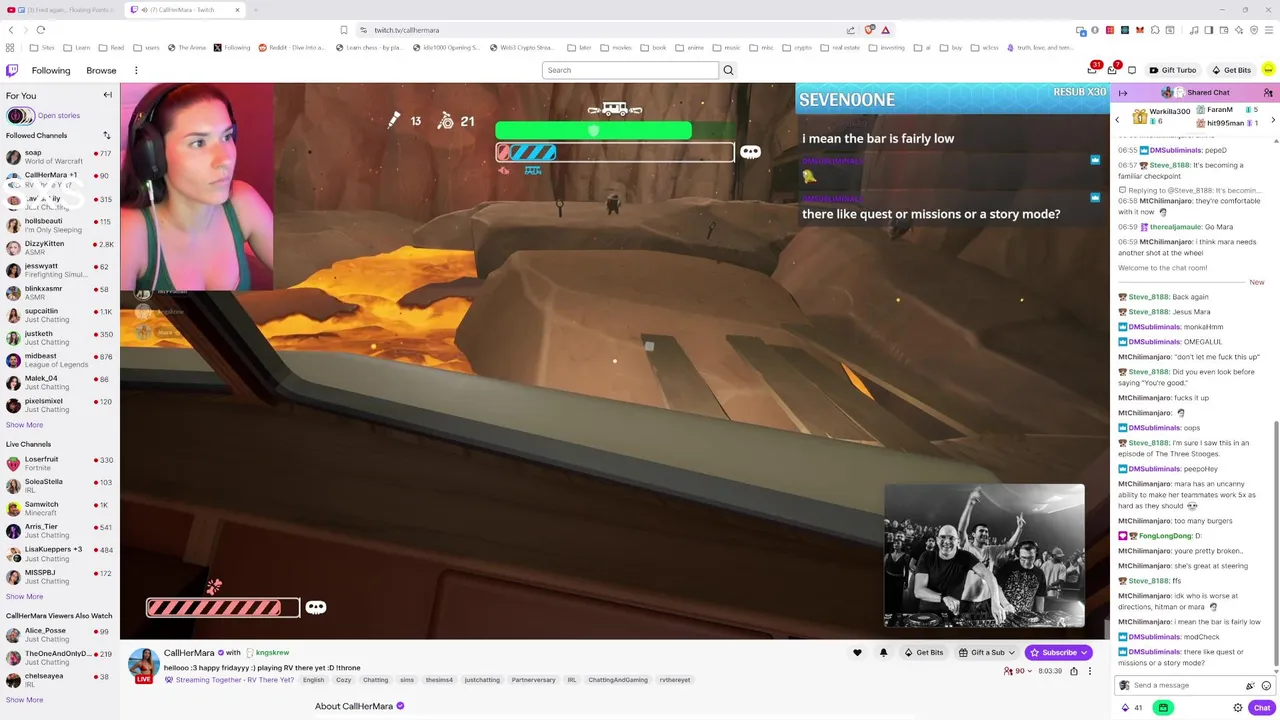Claim green channel points bonus
Screen dimensions: 1280x720
(1163, 708)
